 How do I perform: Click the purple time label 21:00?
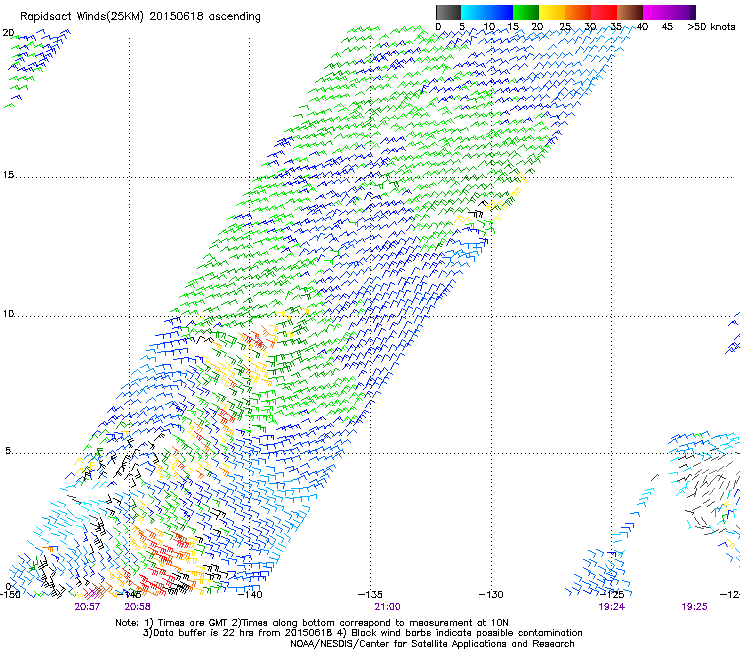(x=387, y=607)
